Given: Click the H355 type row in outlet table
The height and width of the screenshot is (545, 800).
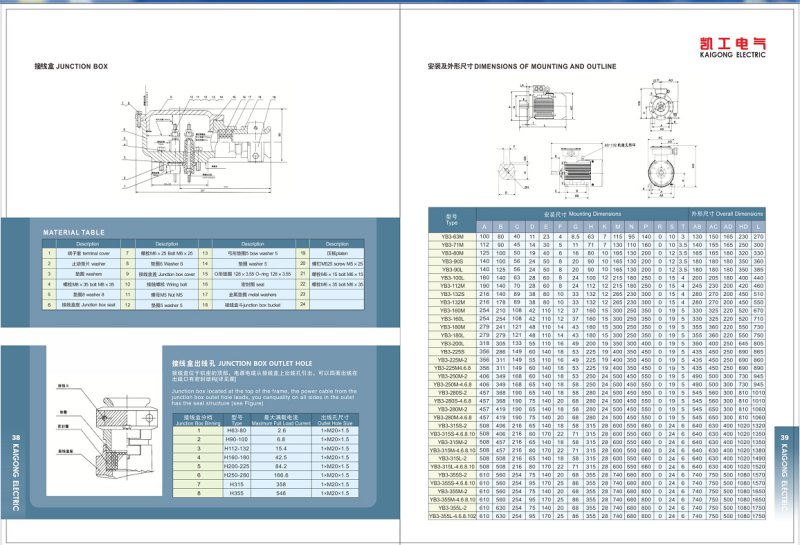Looking at the screenshot, I should point(237,495).
